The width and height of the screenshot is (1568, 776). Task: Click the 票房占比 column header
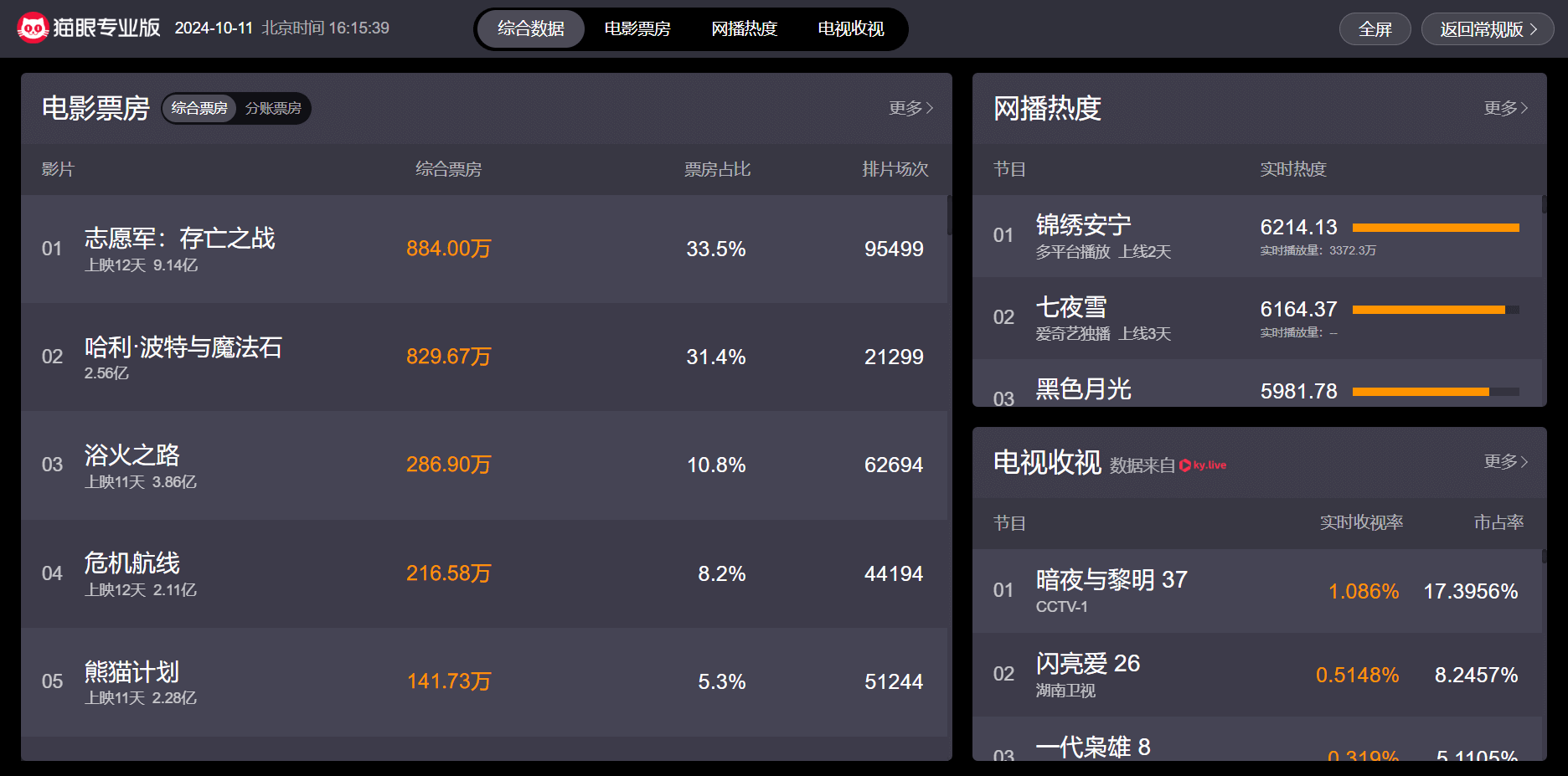point(718,169)
